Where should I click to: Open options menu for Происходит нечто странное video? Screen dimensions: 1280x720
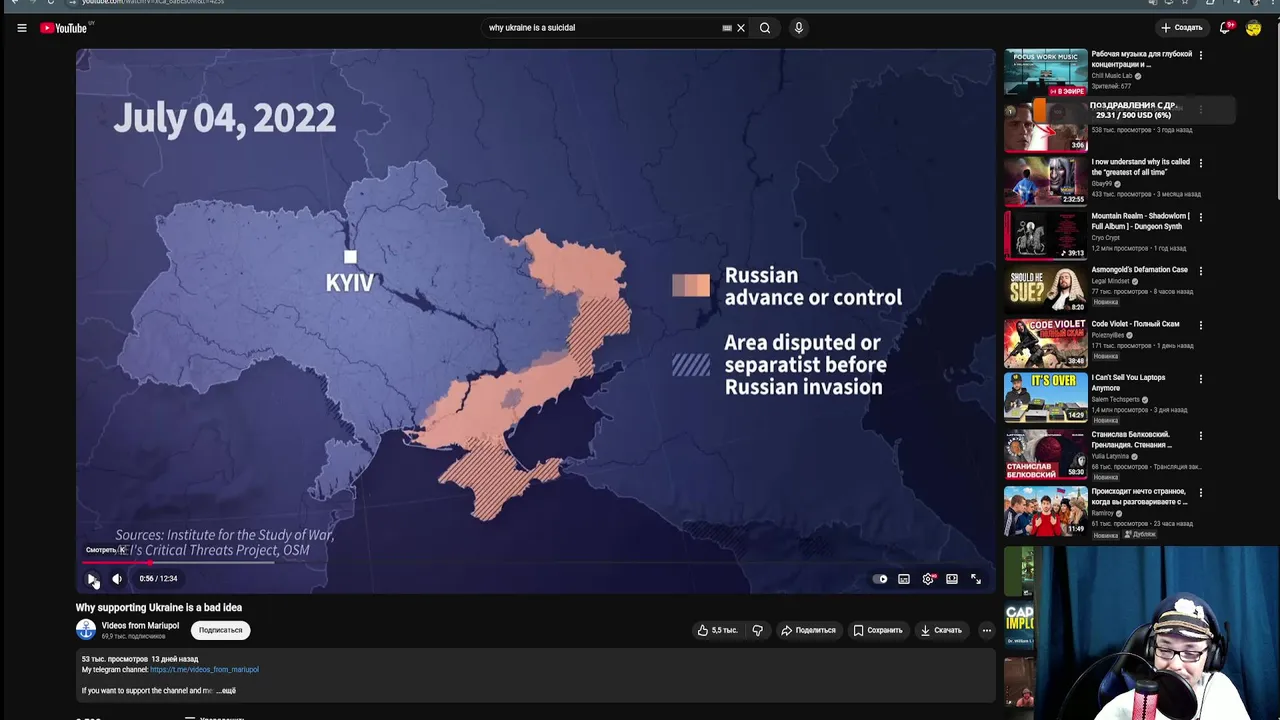pos(1201,493)
